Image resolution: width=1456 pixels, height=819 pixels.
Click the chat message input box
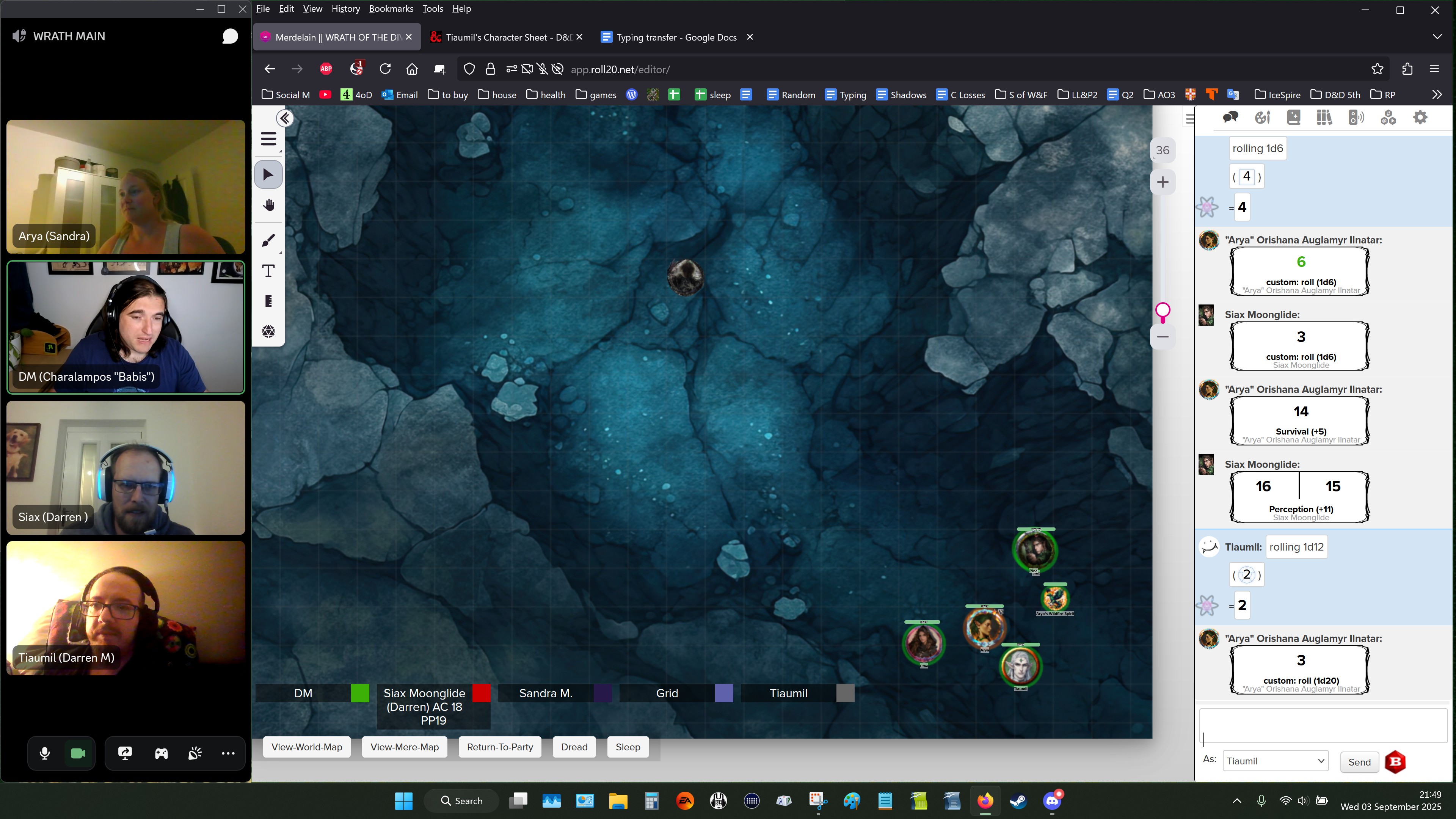coord(1322,726)
